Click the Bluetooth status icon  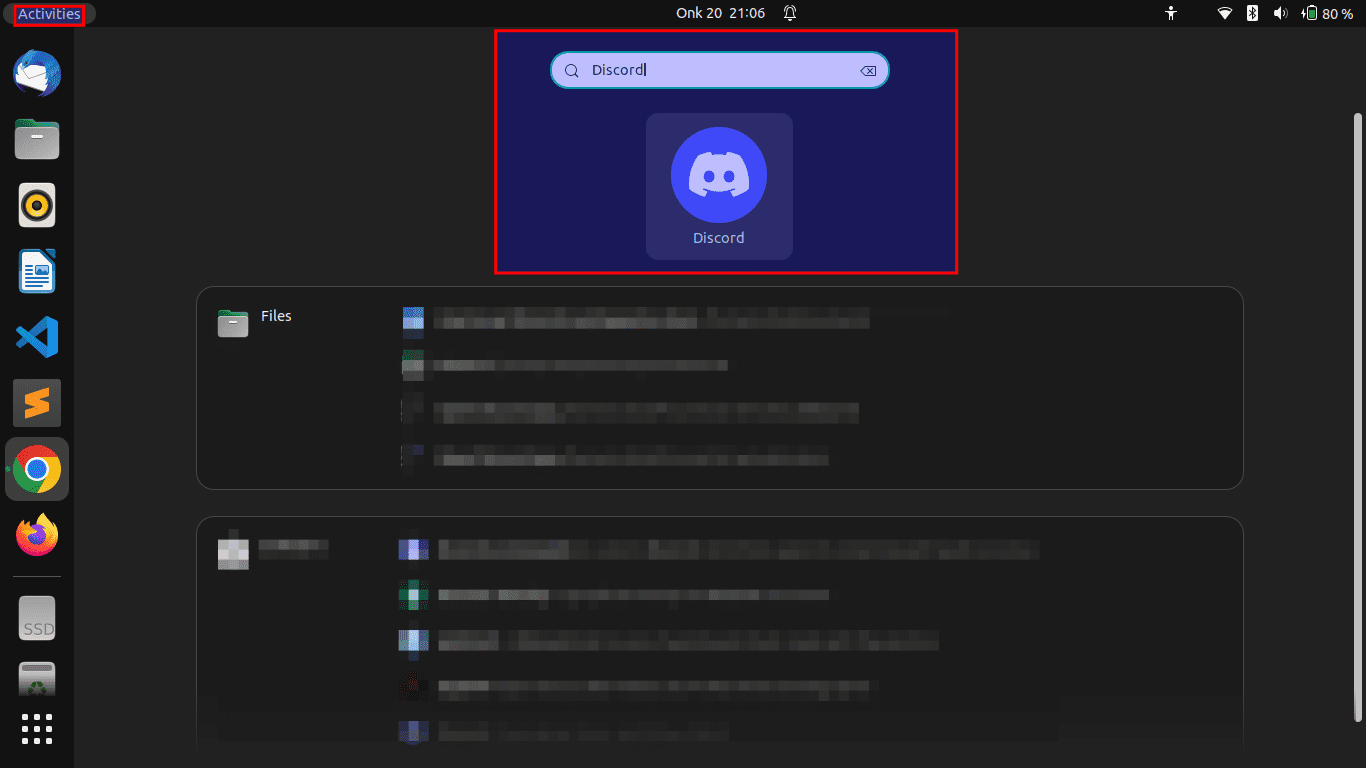click(x=1252, y=14)
